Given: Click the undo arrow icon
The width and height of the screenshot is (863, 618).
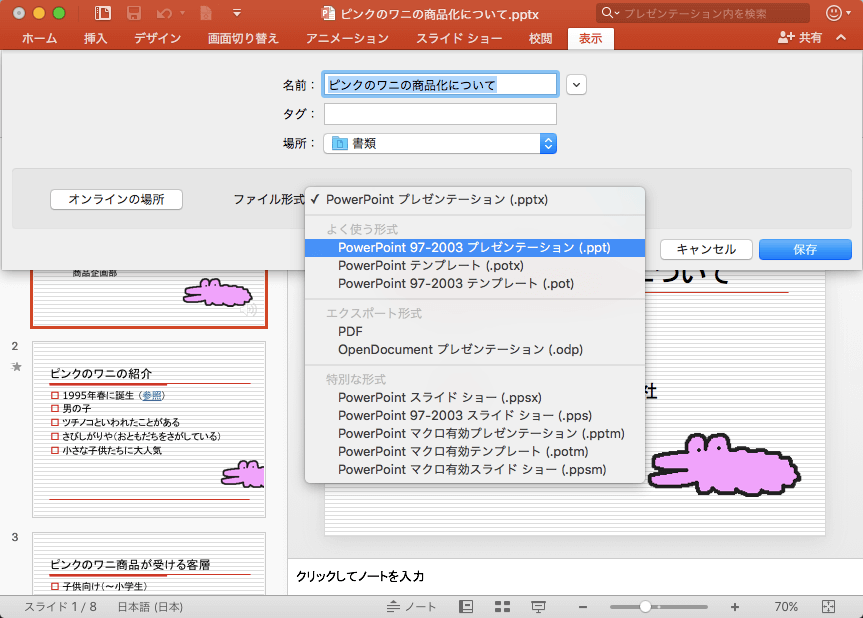Looking at the screenshot, I should coord(164,13).
